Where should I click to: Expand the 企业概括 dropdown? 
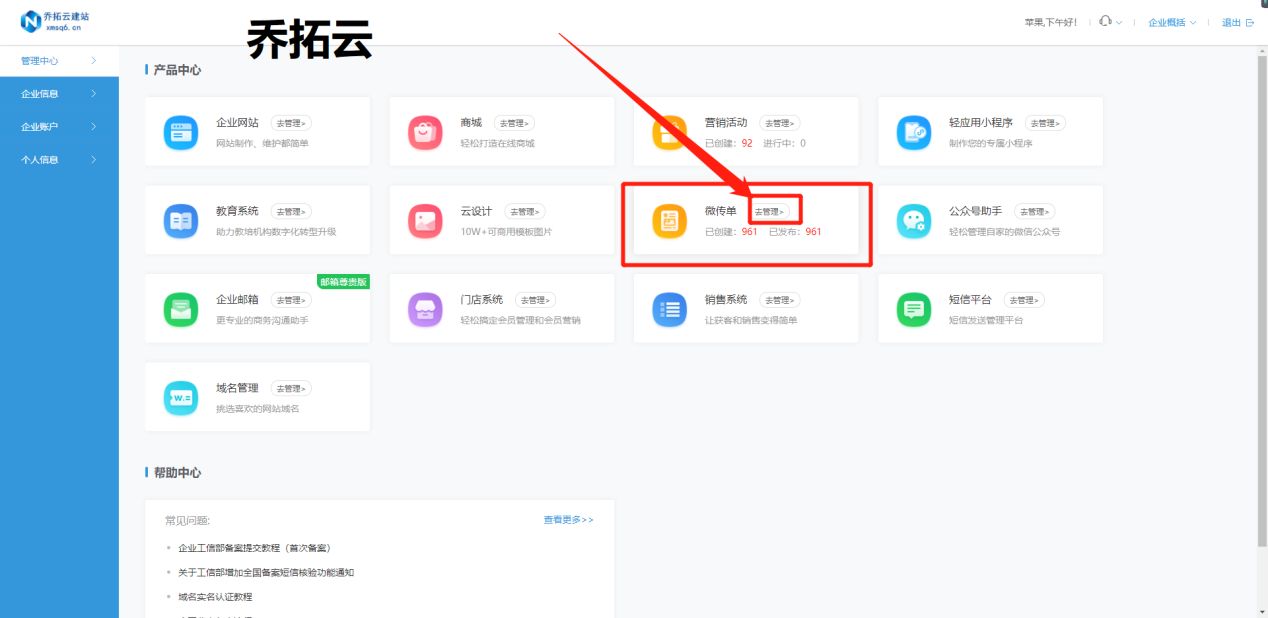[x=1172, y=22]
